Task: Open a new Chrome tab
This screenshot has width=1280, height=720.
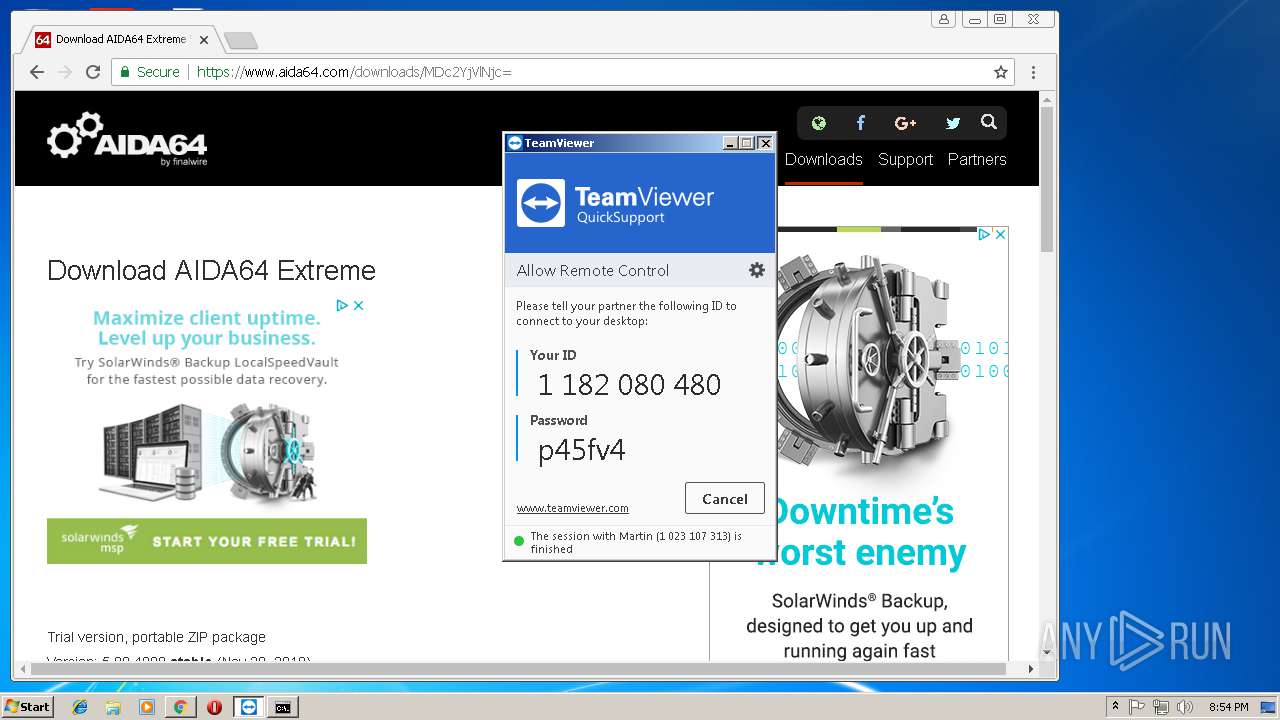Action: [x=240, y=40]
